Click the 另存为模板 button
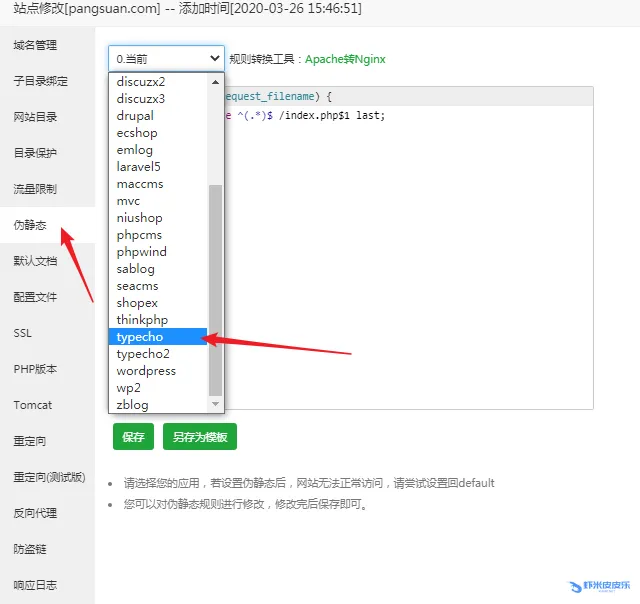 point(199,437)
